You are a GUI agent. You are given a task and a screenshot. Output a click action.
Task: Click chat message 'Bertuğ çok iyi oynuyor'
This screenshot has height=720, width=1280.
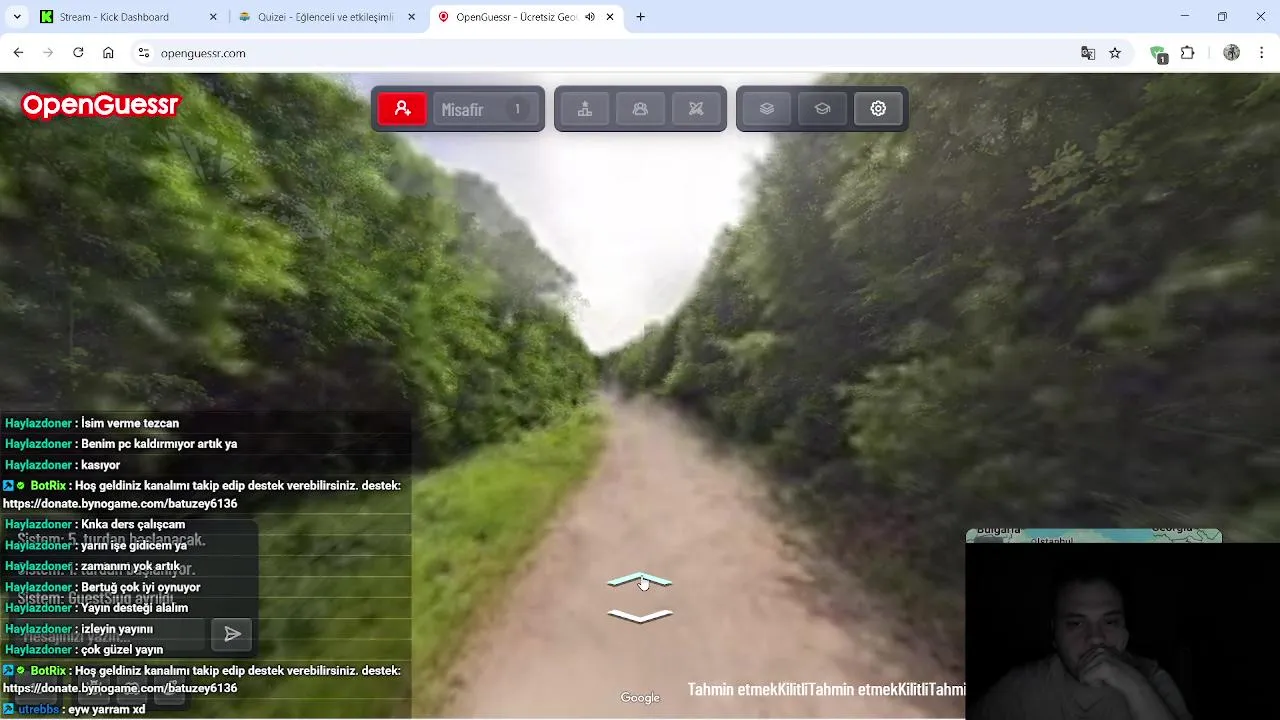click(x=141, y=587)
